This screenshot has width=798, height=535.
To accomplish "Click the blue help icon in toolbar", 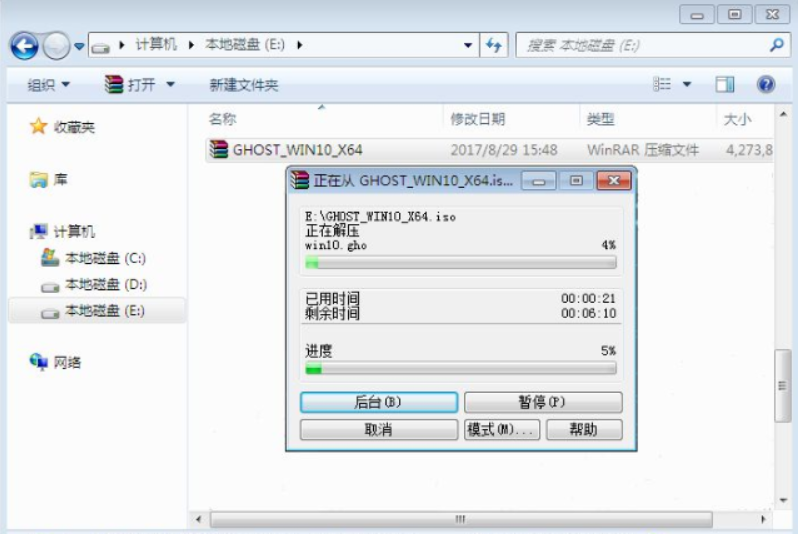I will (x=765, y=84).
